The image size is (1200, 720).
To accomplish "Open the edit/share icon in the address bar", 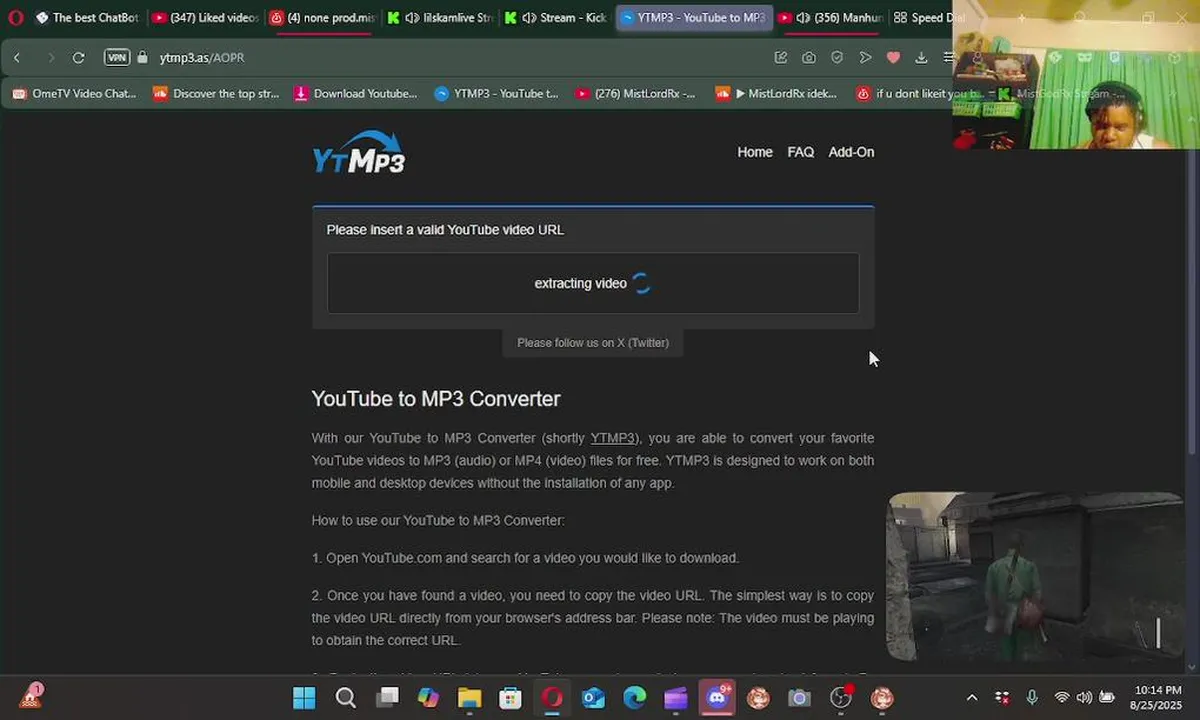I will pyautogui.click(x=781, y=57).
